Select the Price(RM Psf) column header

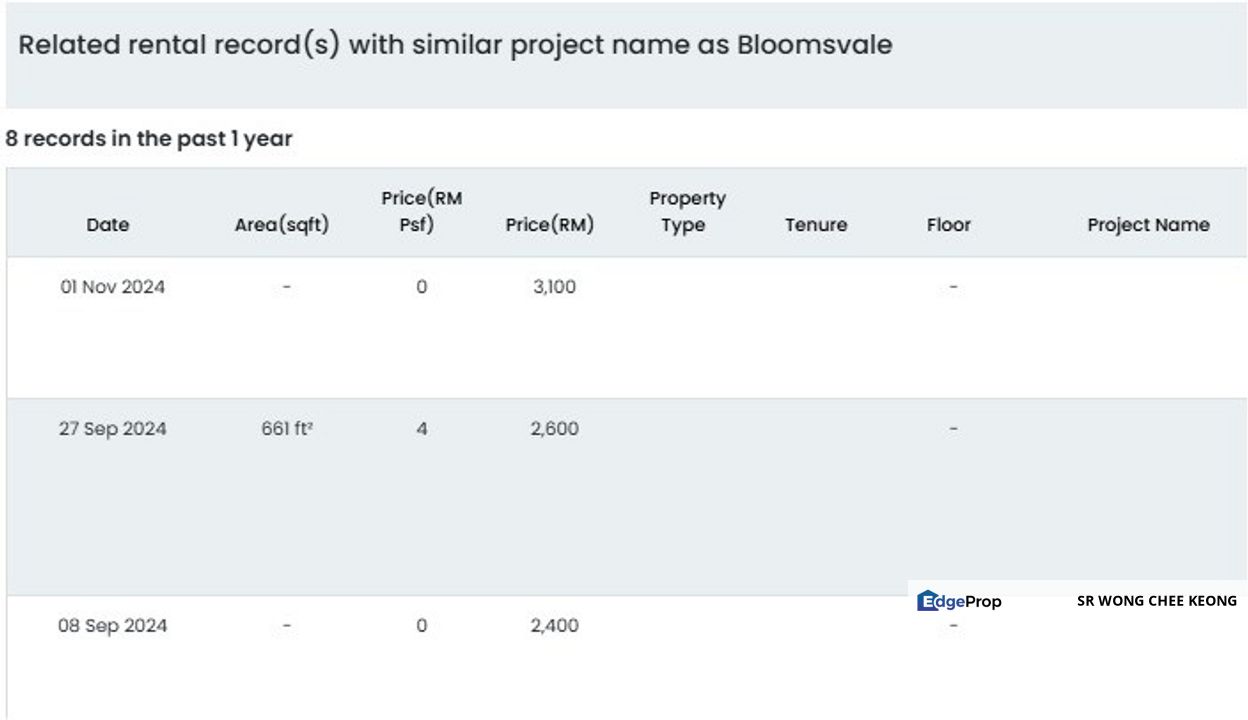[422, 212]
